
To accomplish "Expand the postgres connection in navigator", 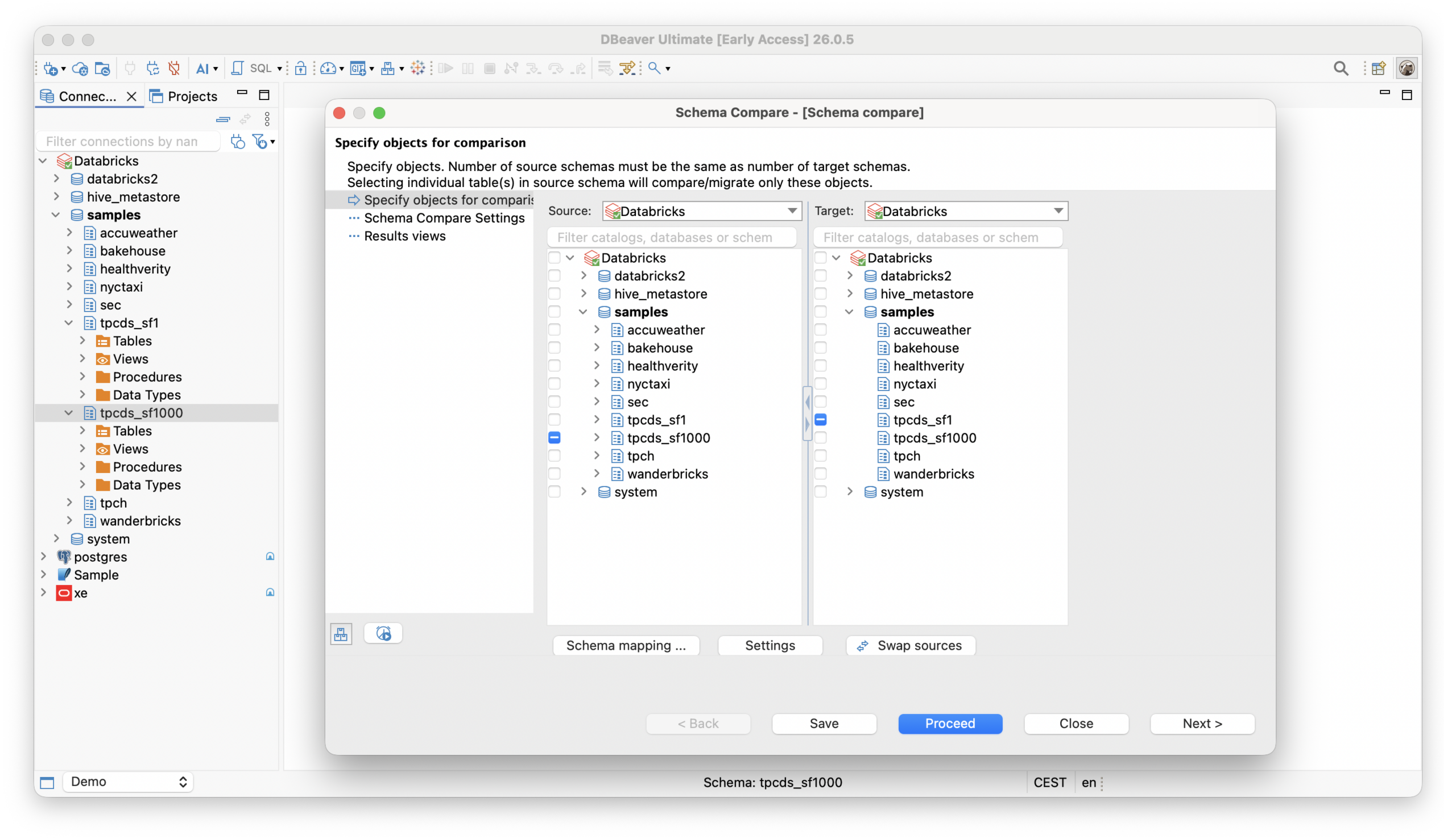I will (44, 556).
